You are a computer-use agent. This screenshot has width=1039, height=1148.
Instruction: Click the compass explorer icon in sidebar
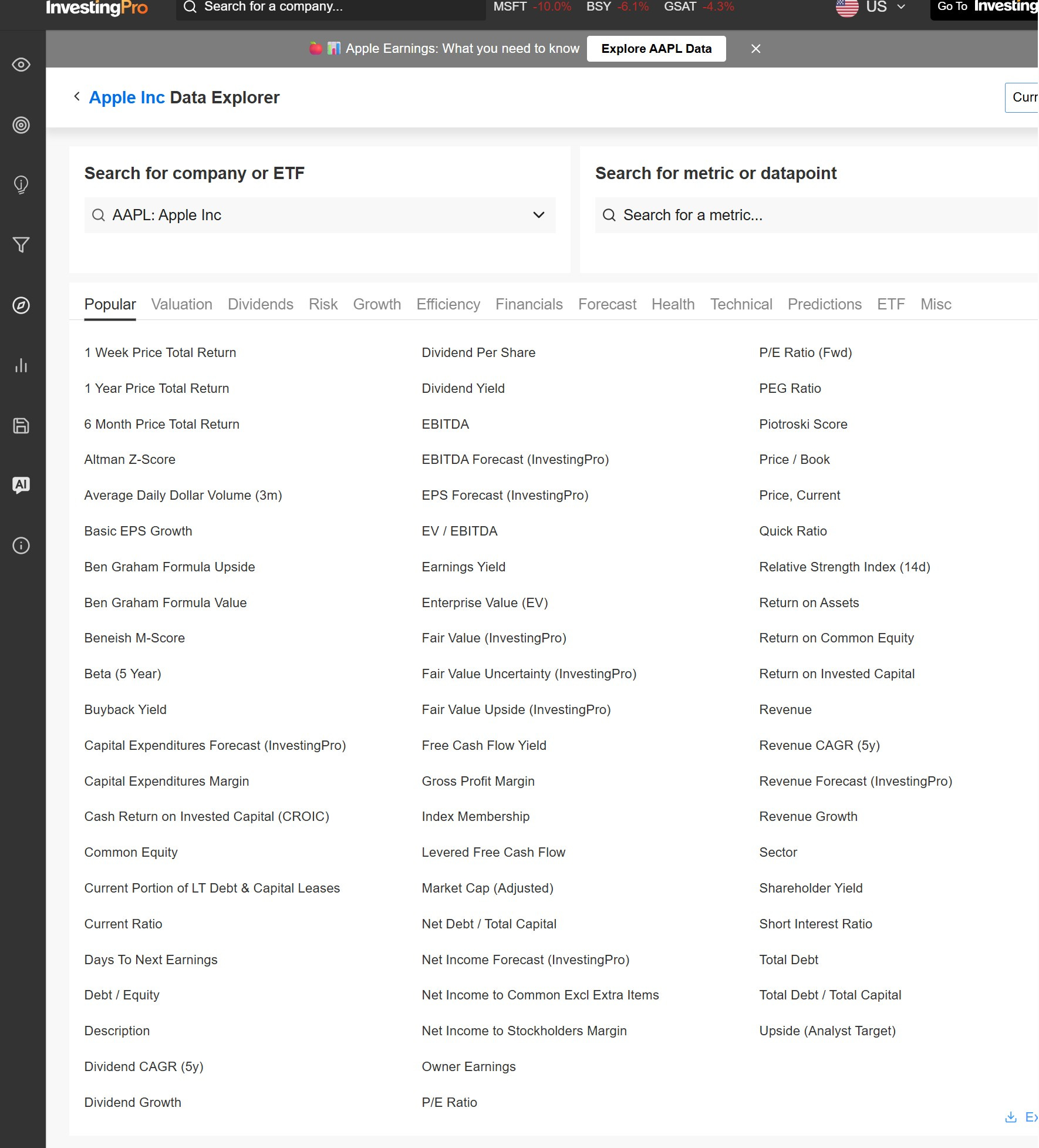21,305
